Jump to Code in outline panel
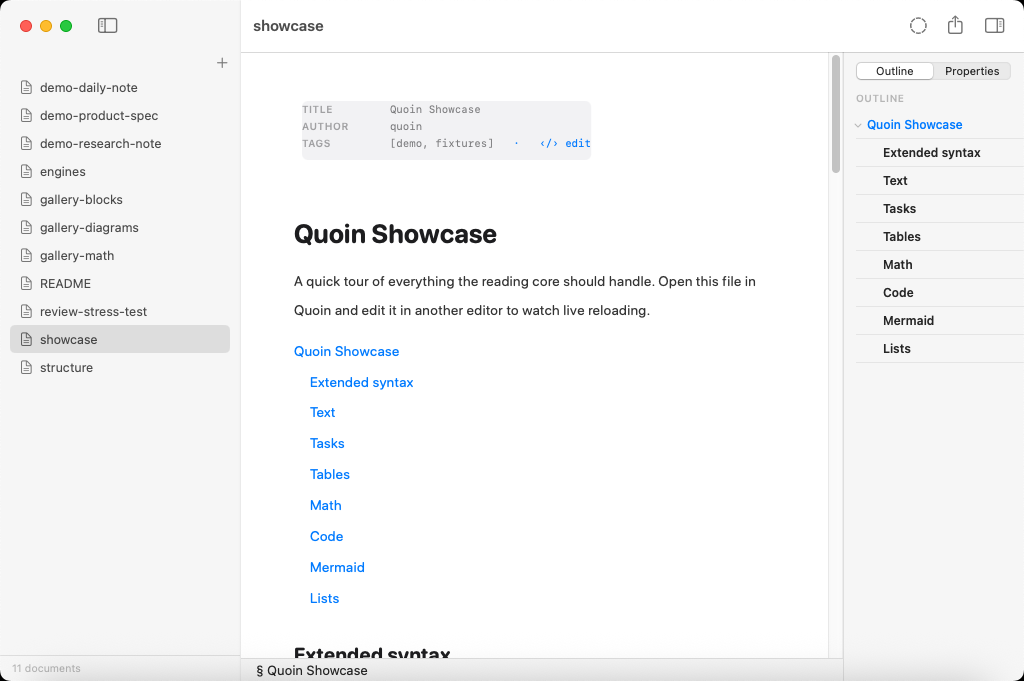The height and width of the screenshot is (681, 1024). coord(898,293)
